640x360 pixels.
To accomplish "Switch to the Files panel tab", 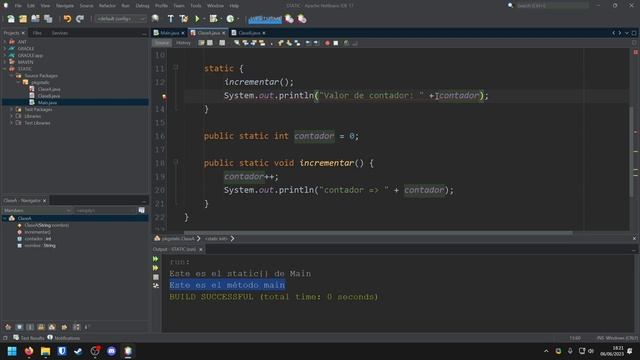I will click(x=37, y=33).
